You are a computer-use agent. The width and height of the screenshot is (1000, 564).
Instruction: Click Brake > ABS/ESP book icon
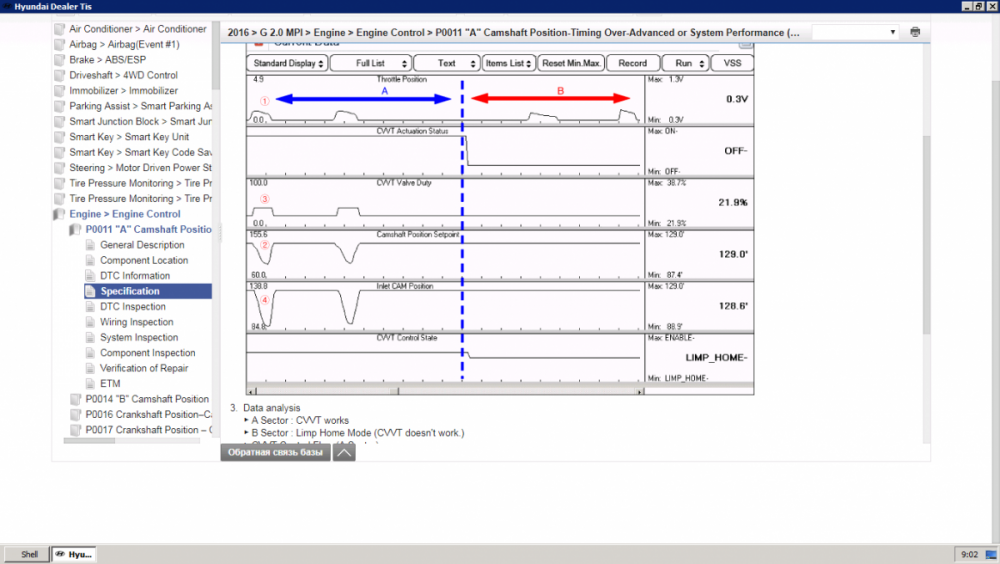tap(59, 59)
